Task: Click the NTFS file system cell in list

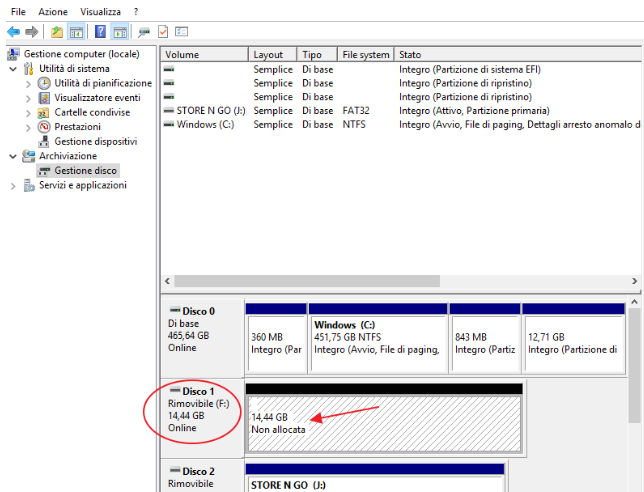Action: click(354, 124)
